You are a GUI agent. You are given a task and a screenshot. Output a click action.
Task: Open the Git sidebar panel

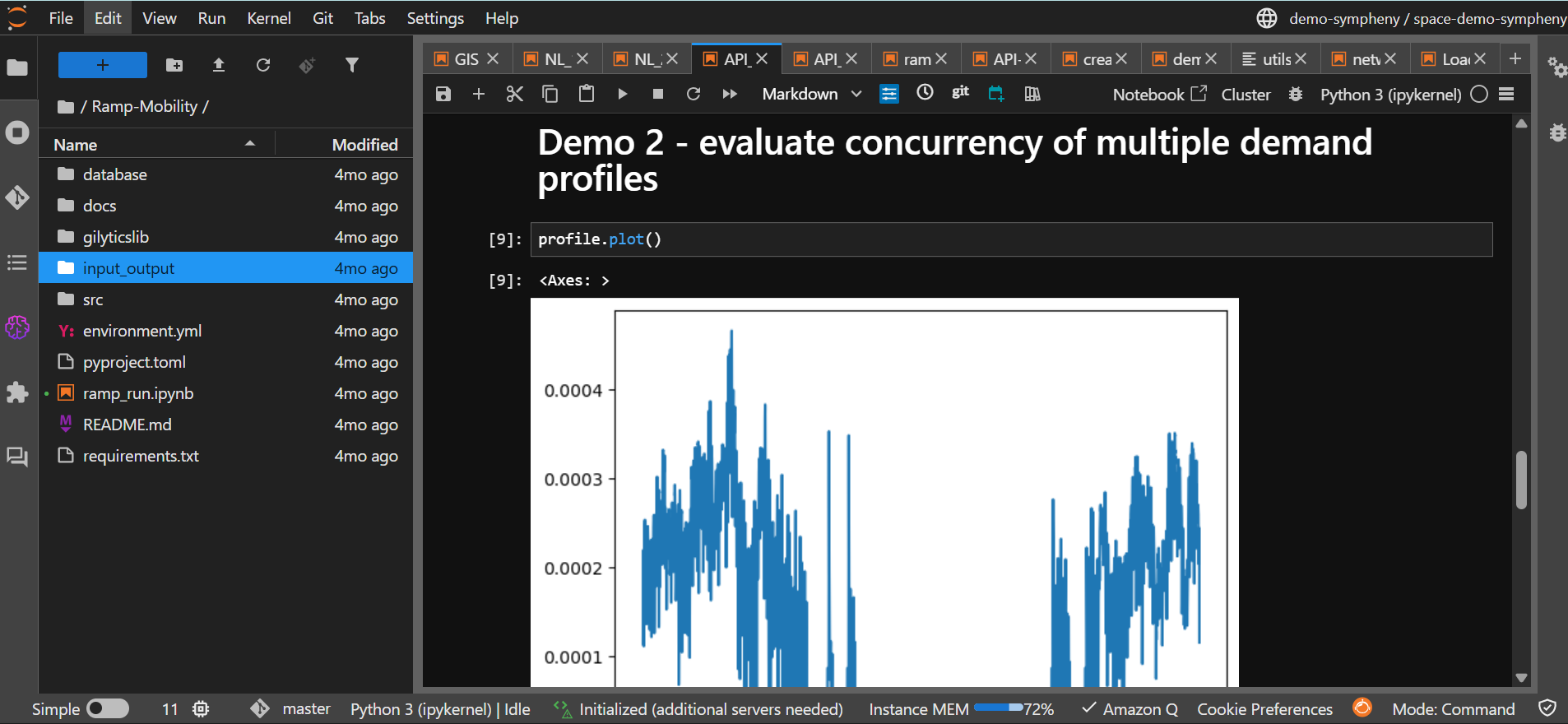pos(17,197)
